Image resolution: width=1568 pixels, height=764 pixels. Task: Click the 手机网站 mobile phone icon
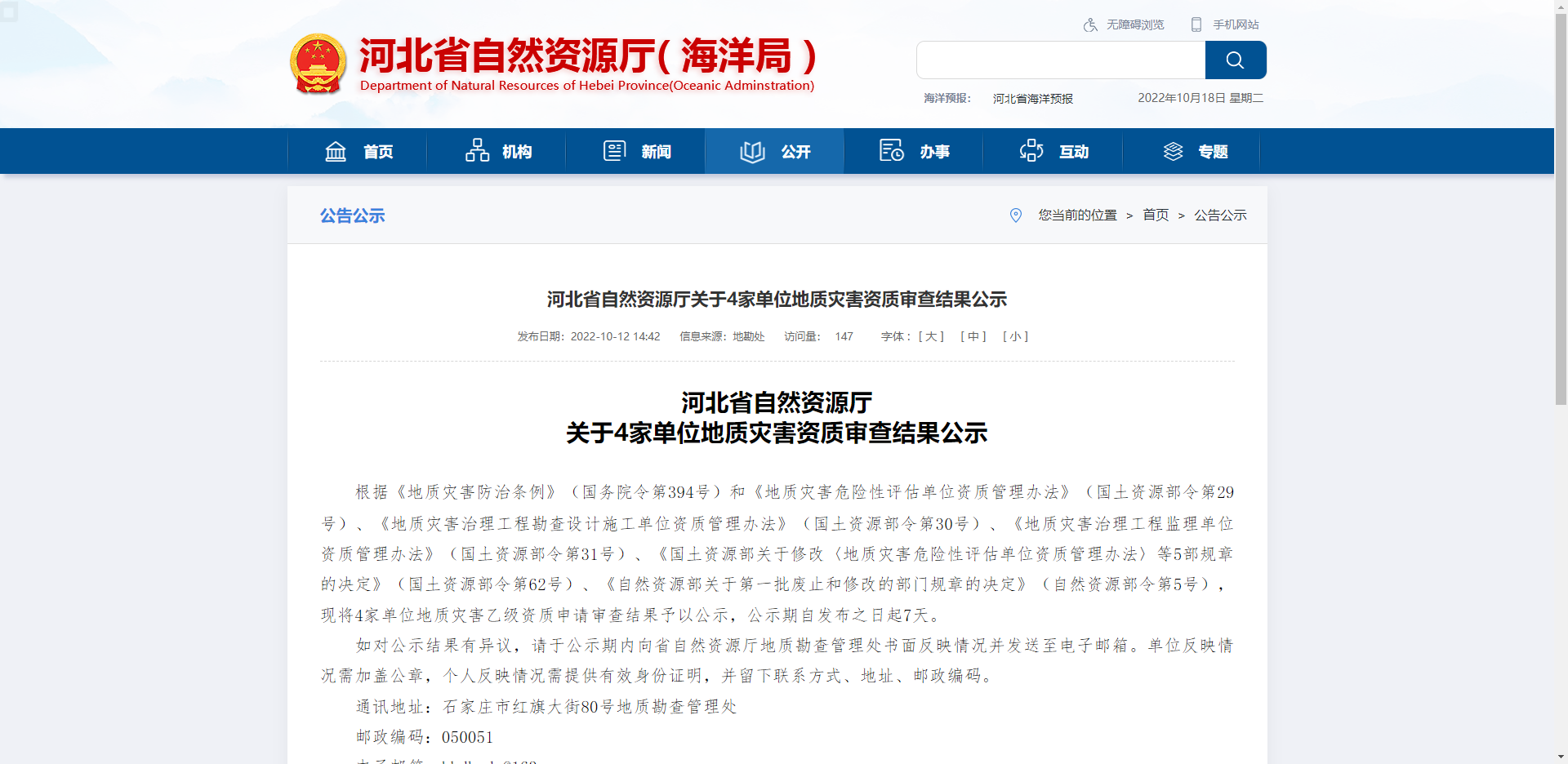(1196, 24)
